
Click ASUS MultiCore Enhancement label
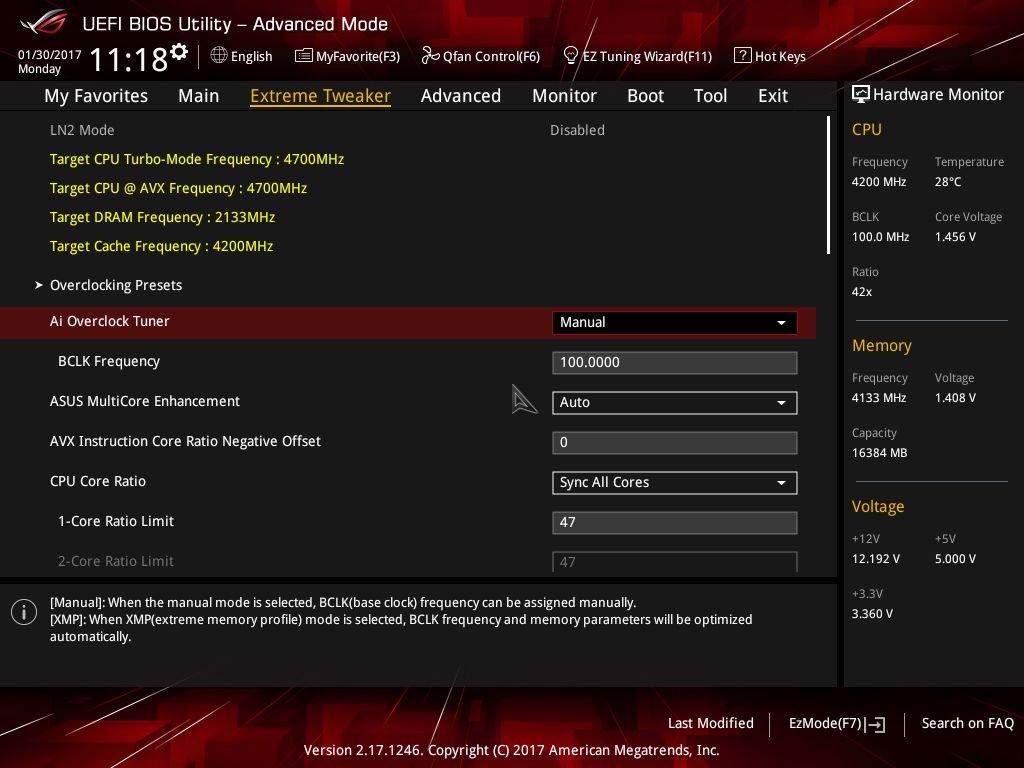pyautogui.click(x=145, y=401)
